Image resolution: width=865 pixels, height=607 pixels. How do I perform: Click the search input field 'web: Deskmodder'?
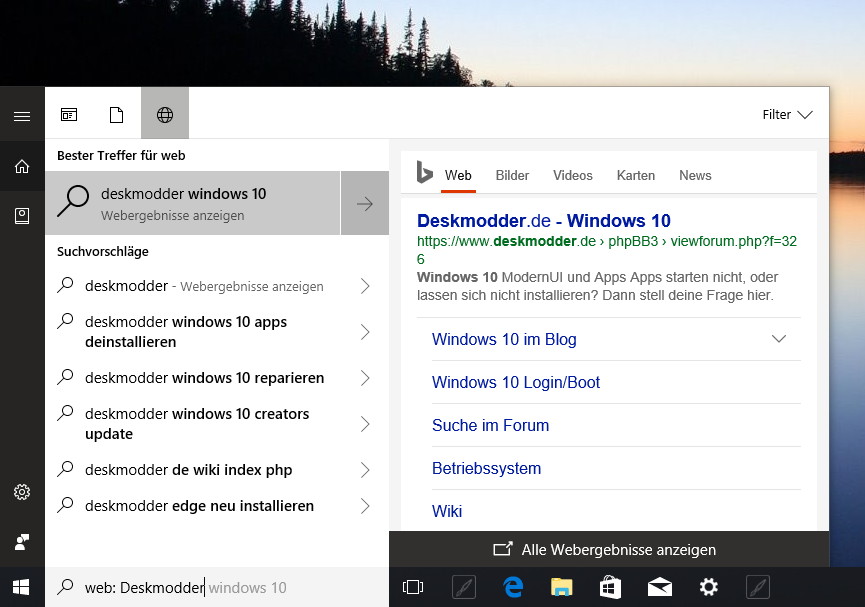click(217, 587)
